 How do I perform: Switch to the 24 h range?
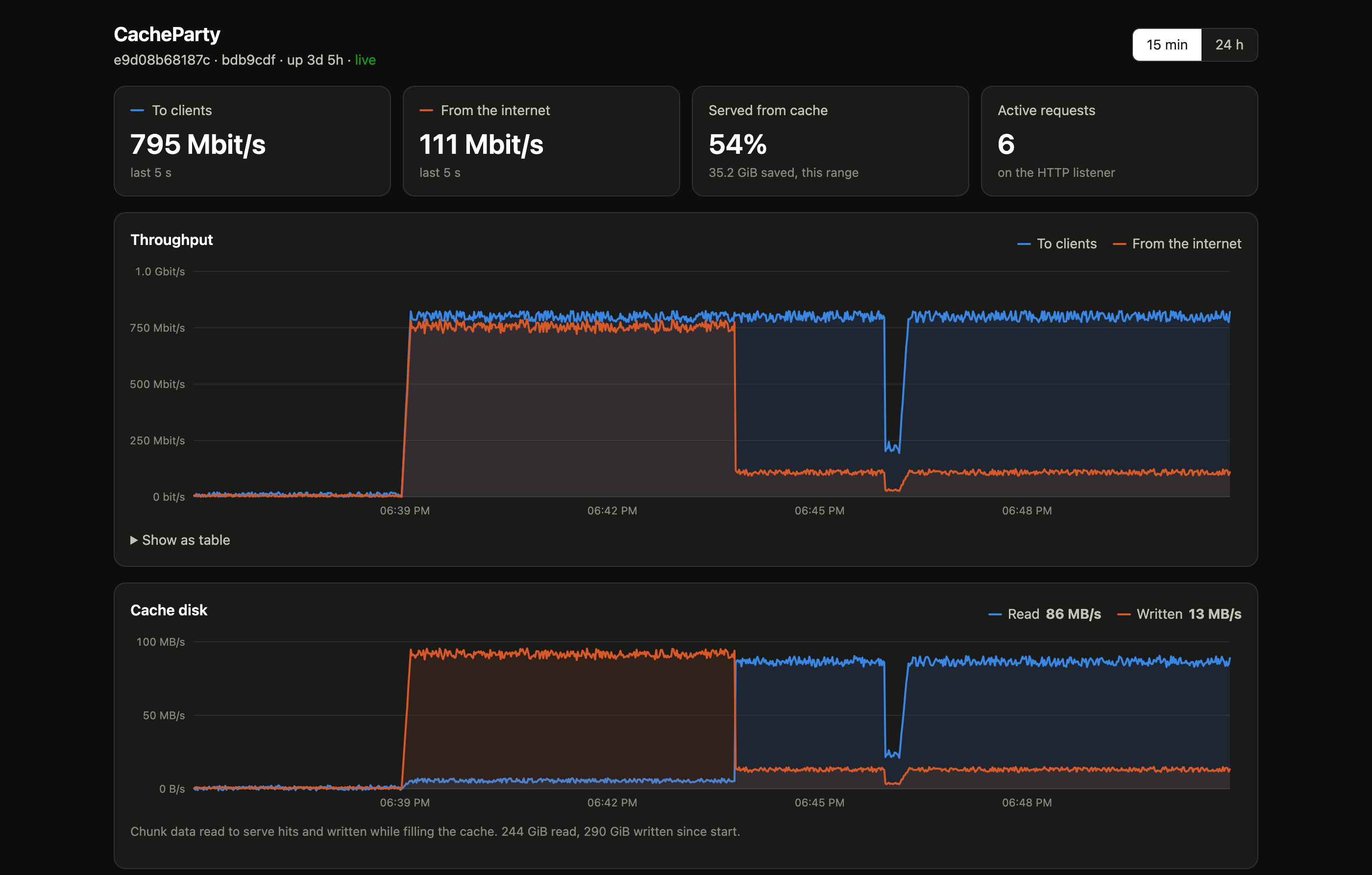[x=1229, y=45]
